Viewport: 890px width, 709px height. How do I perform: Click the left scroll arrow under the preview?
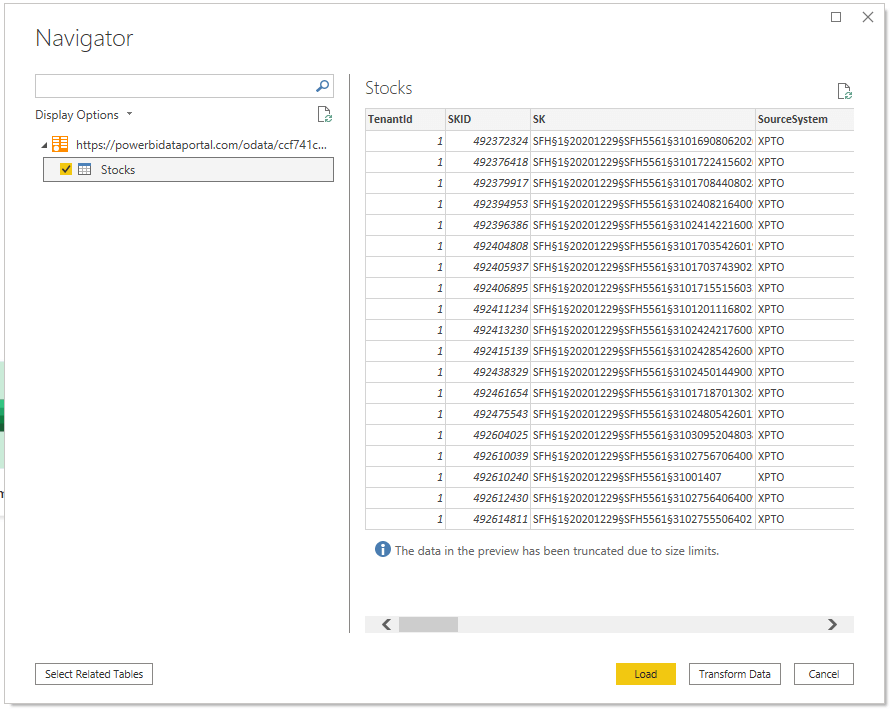[x=386, y=624]
